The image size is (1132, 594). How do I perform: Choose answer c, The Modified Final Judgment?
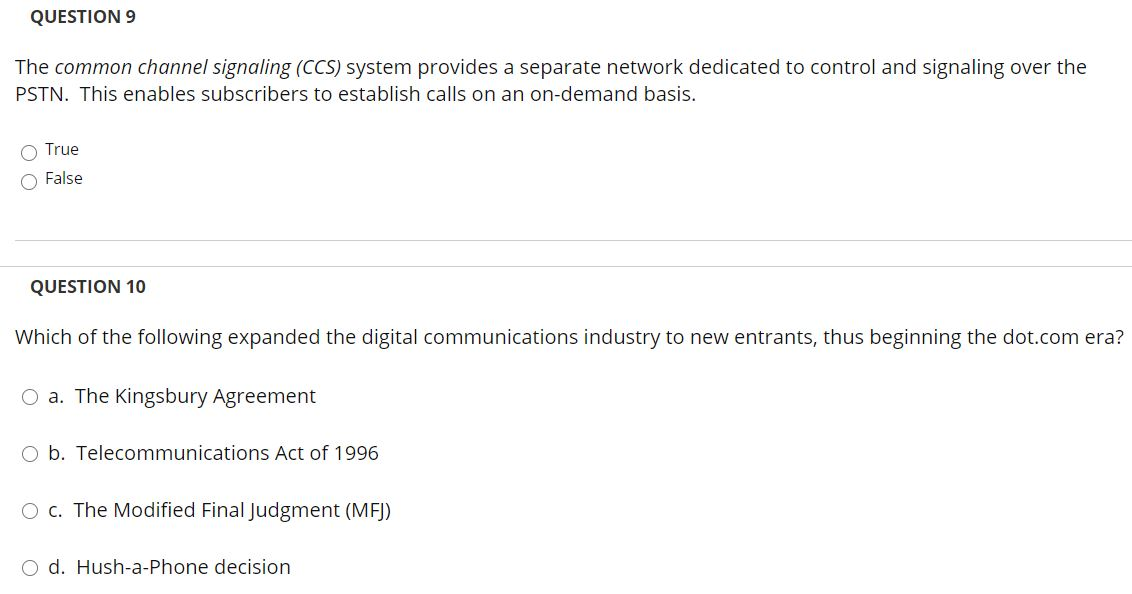(30, 510)
